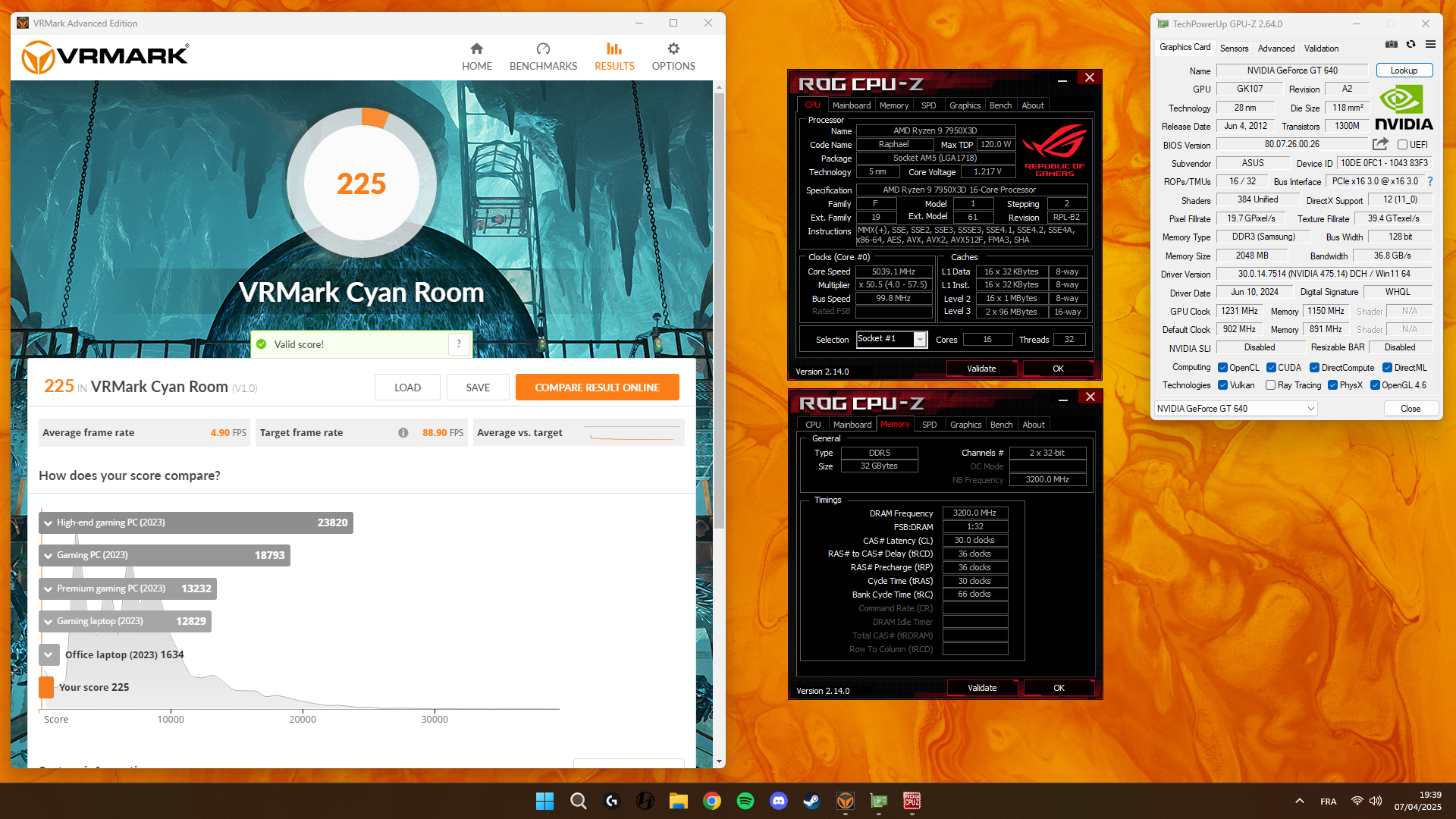Expand Gaming laptop (2023) comparison
The width and height of the screenshot is (1456, 819).
click(x=49, y=622)
